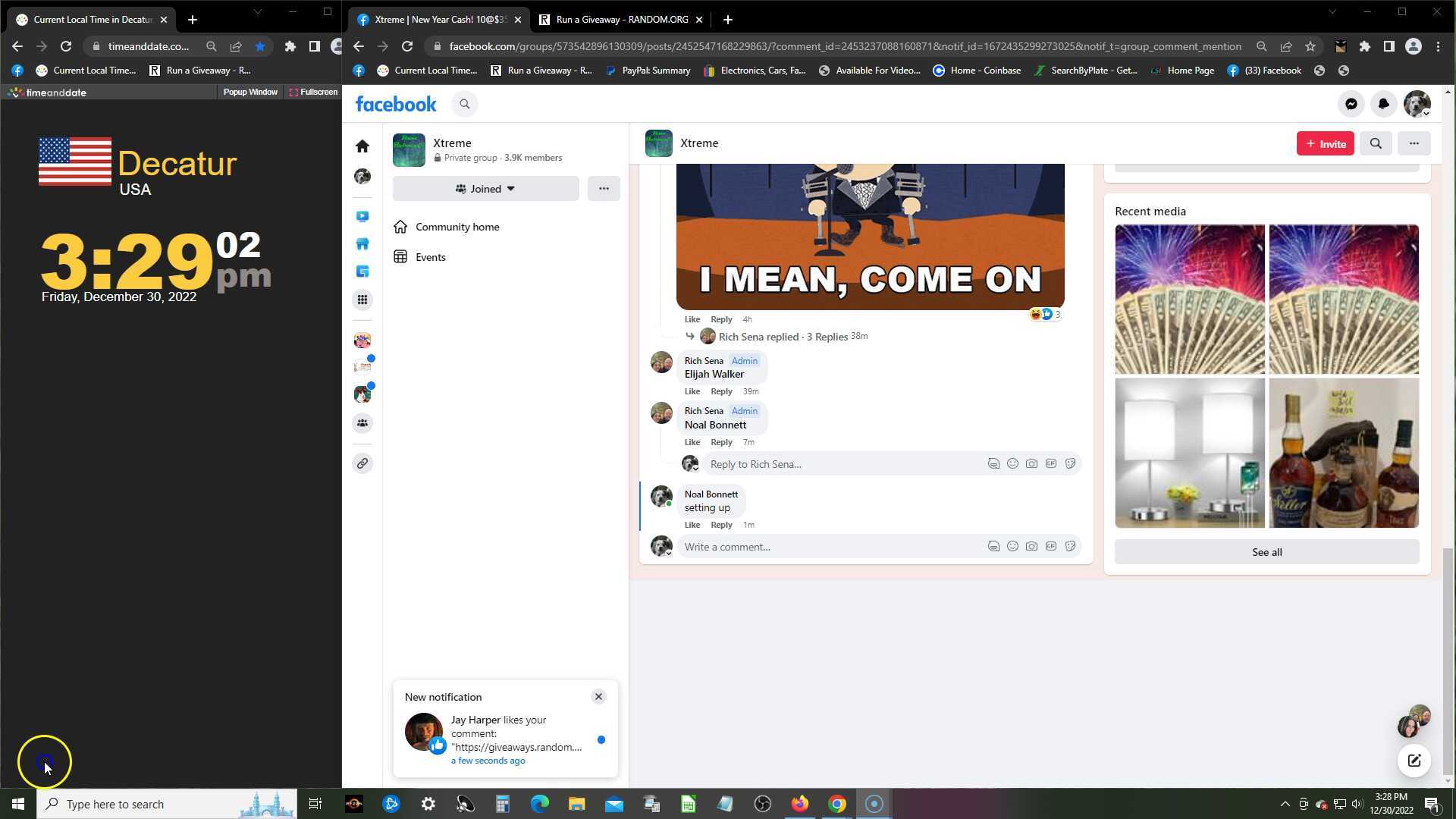This screenshot has width=1456, height=819.
Task: Close the New notification popup
Action: pyautogui.click(x=598, y=696)
